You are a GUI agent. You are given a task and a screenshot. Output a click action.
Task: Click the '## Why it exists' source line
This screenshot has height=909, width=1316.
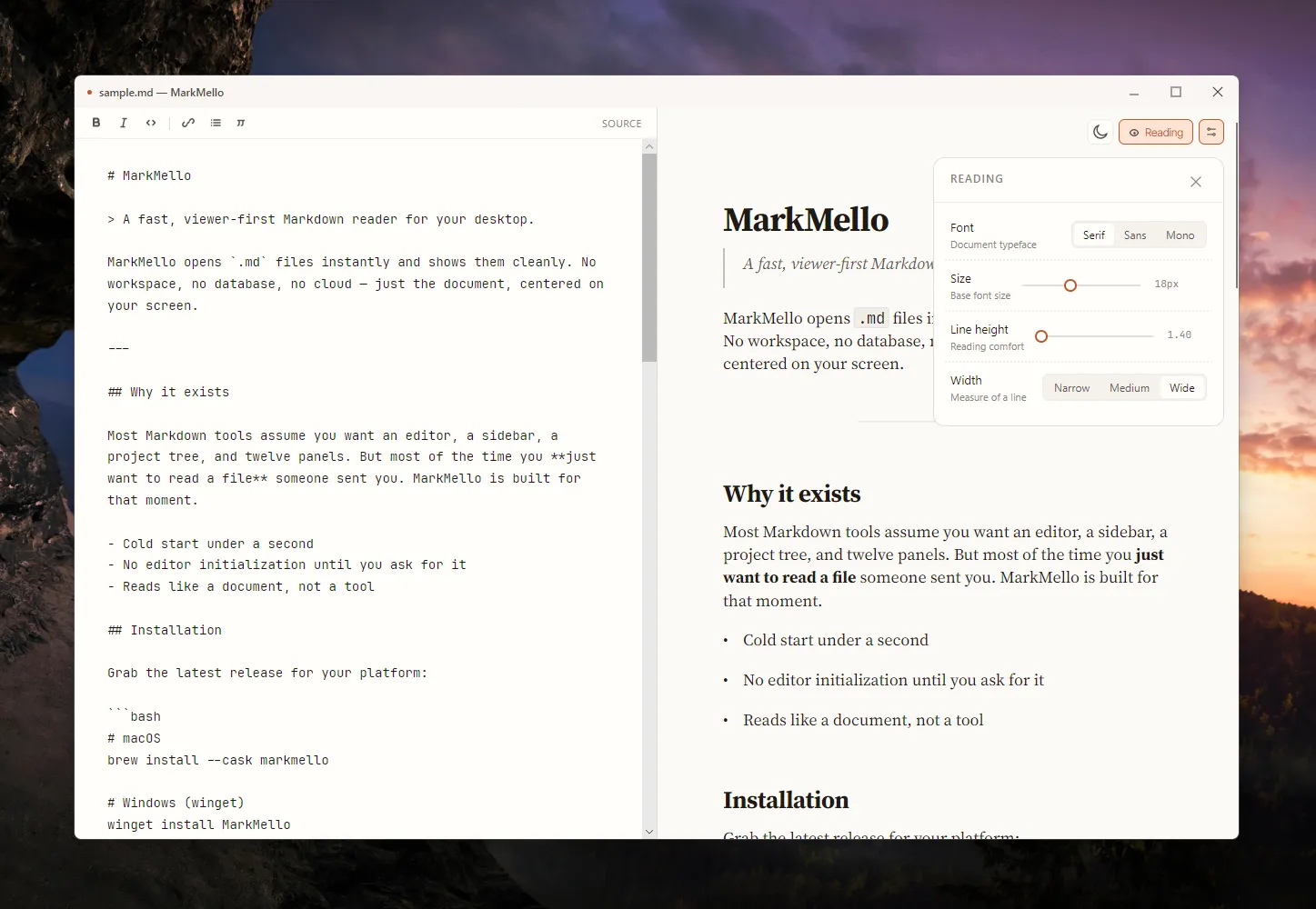[x=168, y=392]
